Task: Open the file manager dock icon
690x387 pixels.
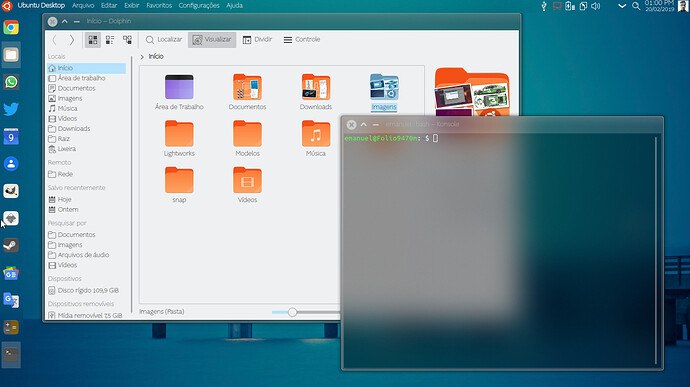Action: [11, 55]
